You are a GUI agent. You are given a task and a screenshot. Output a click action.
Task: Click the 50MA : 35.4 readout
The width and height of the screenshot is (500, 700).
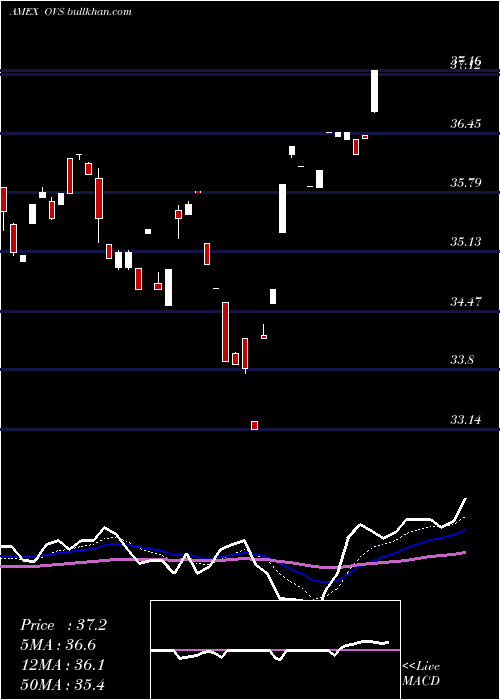pos(62,685)
